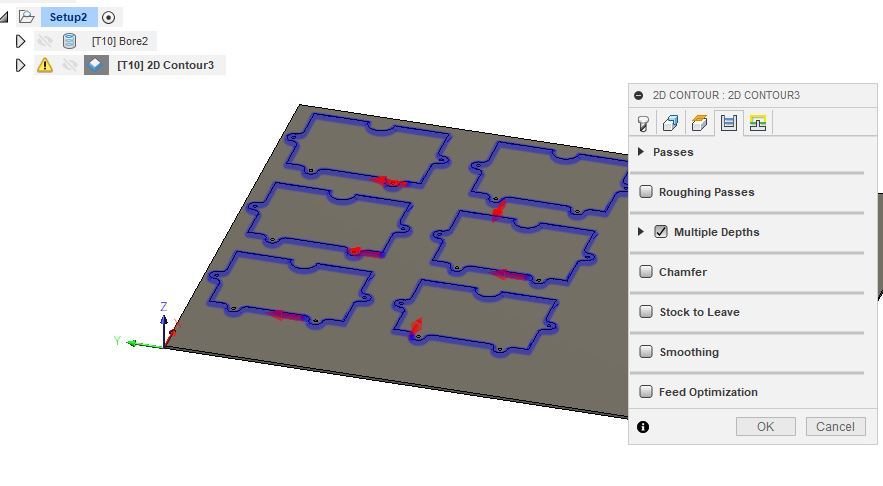The image size is (883, 486).
Task: Switch to the Geometry tab icon
Action: (x=670, y=123)
